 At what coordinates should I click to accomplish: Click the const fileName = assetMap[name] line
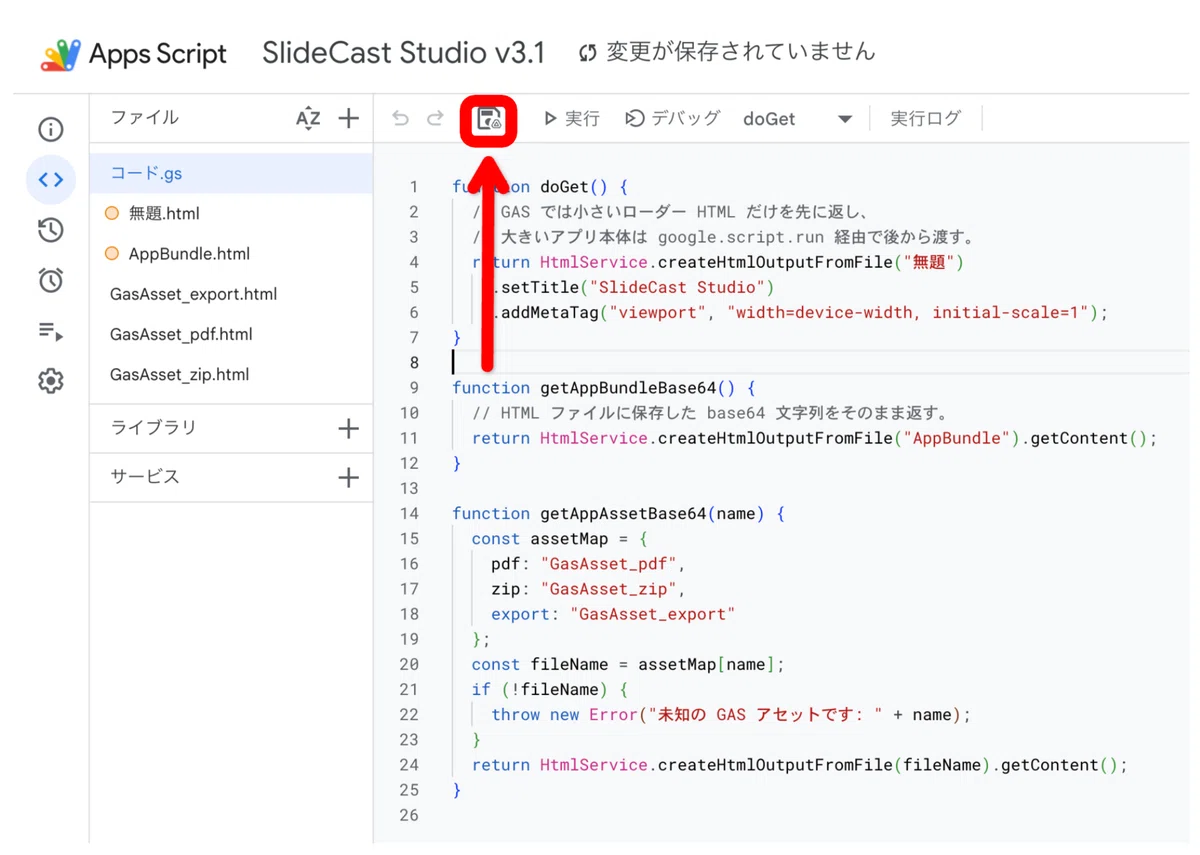pos(629,664)
